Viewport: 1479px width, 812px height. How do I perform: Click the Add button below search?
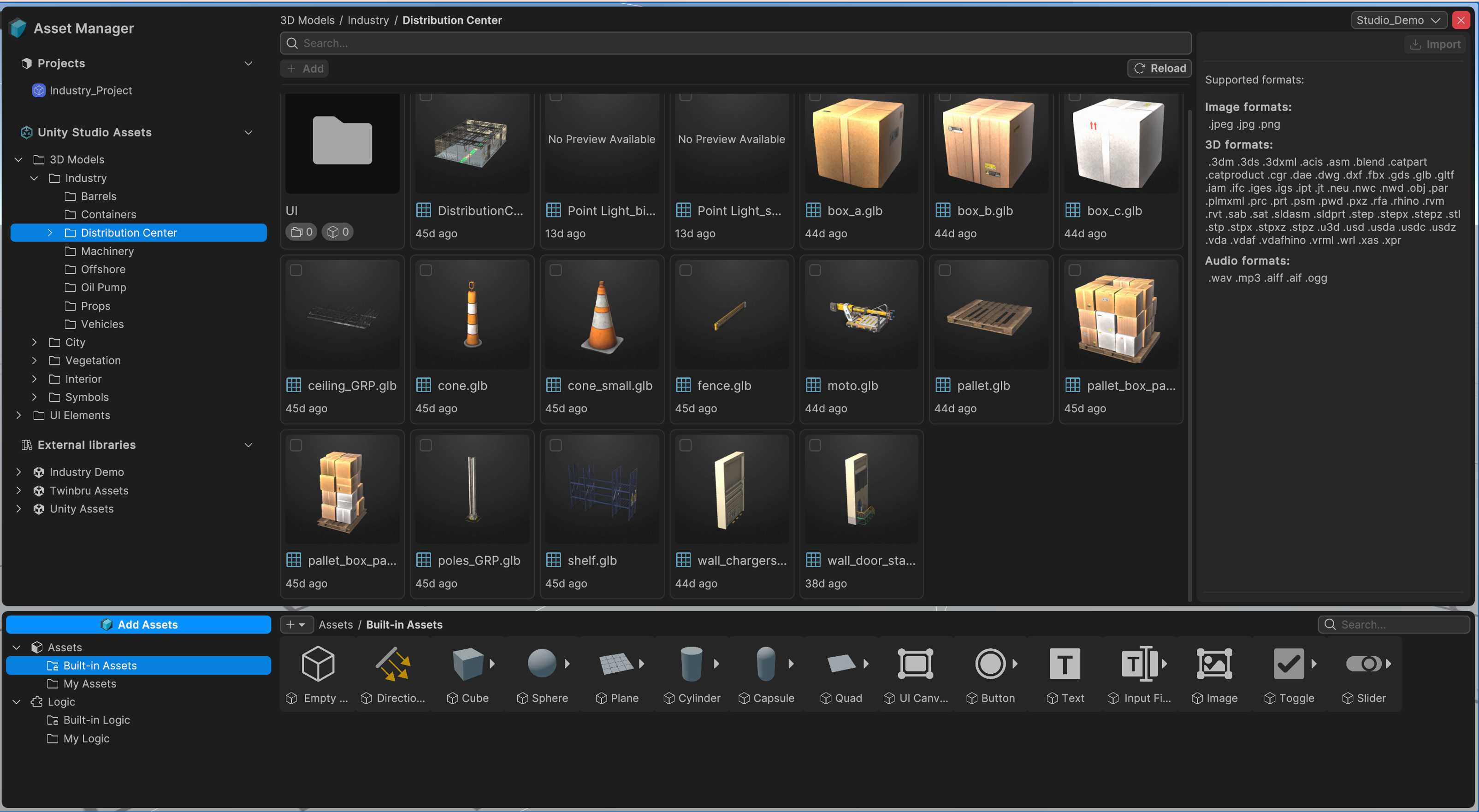pos(304,68)
